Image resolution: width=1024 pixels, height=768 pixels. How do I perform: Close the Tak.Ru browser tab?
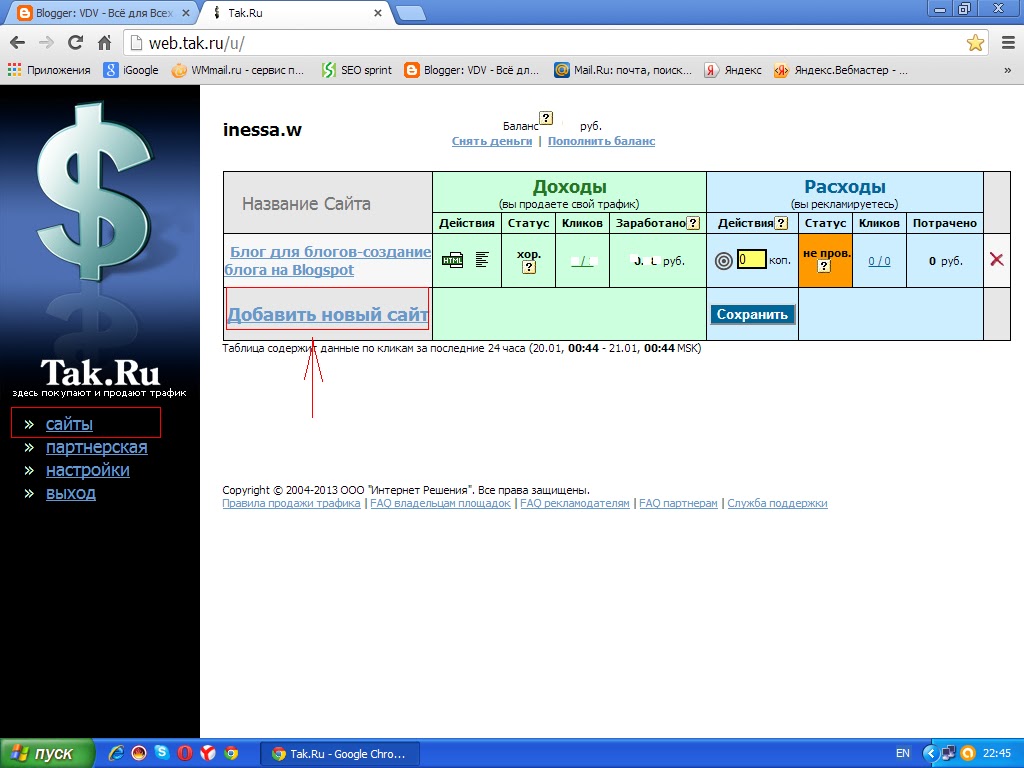(377, 13)
